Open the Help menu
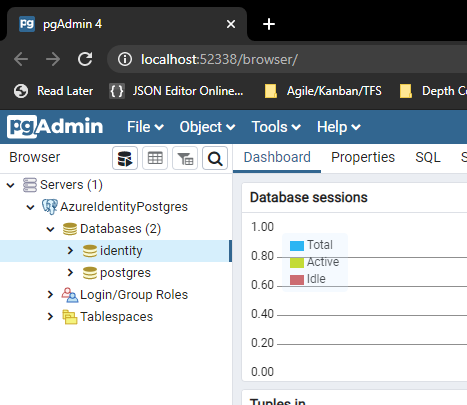467x405 pixels. (339, 127)
